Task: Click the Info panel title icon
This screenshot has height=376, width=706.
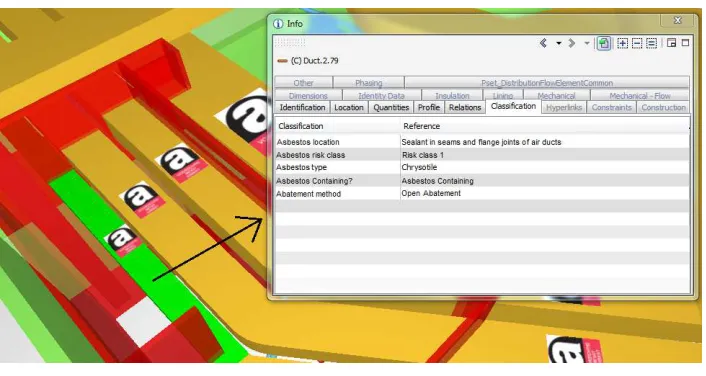Action: click(278, 24)
